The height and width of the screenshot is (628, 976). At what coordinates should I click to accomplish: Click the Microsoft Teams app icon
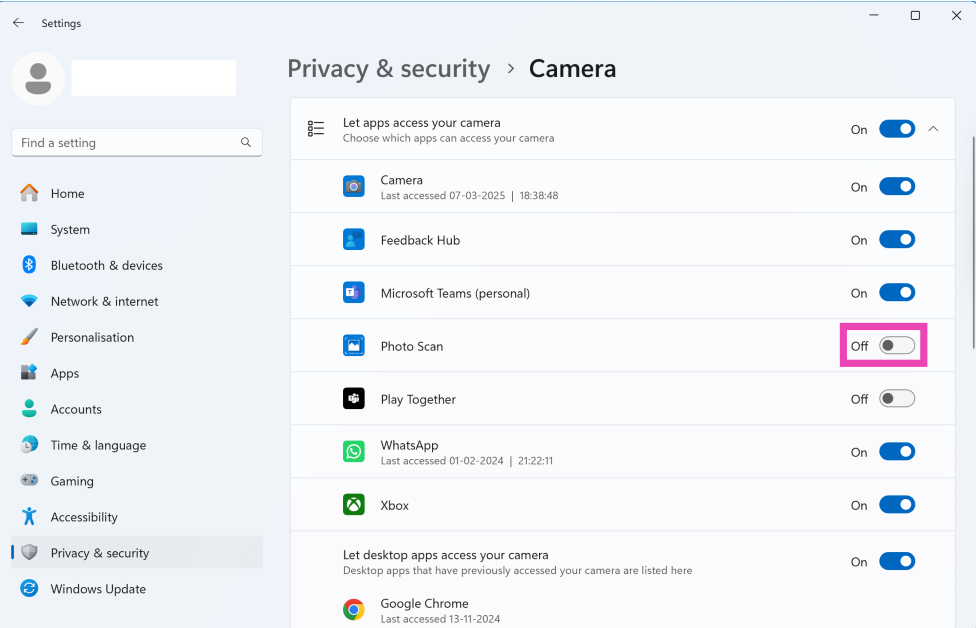click(x=354, y=293)
